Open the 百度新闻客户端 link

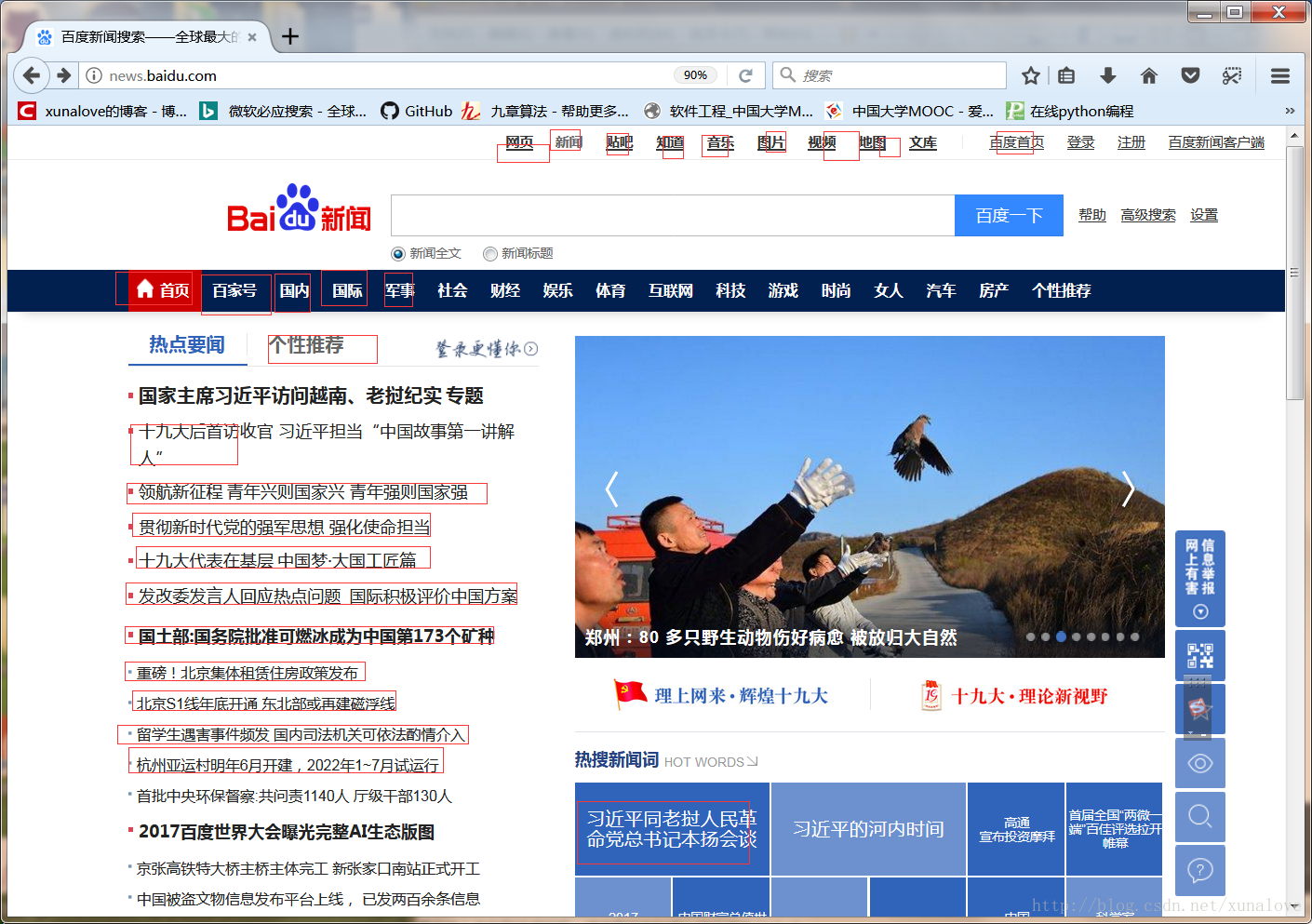[x=1216, y=141]
